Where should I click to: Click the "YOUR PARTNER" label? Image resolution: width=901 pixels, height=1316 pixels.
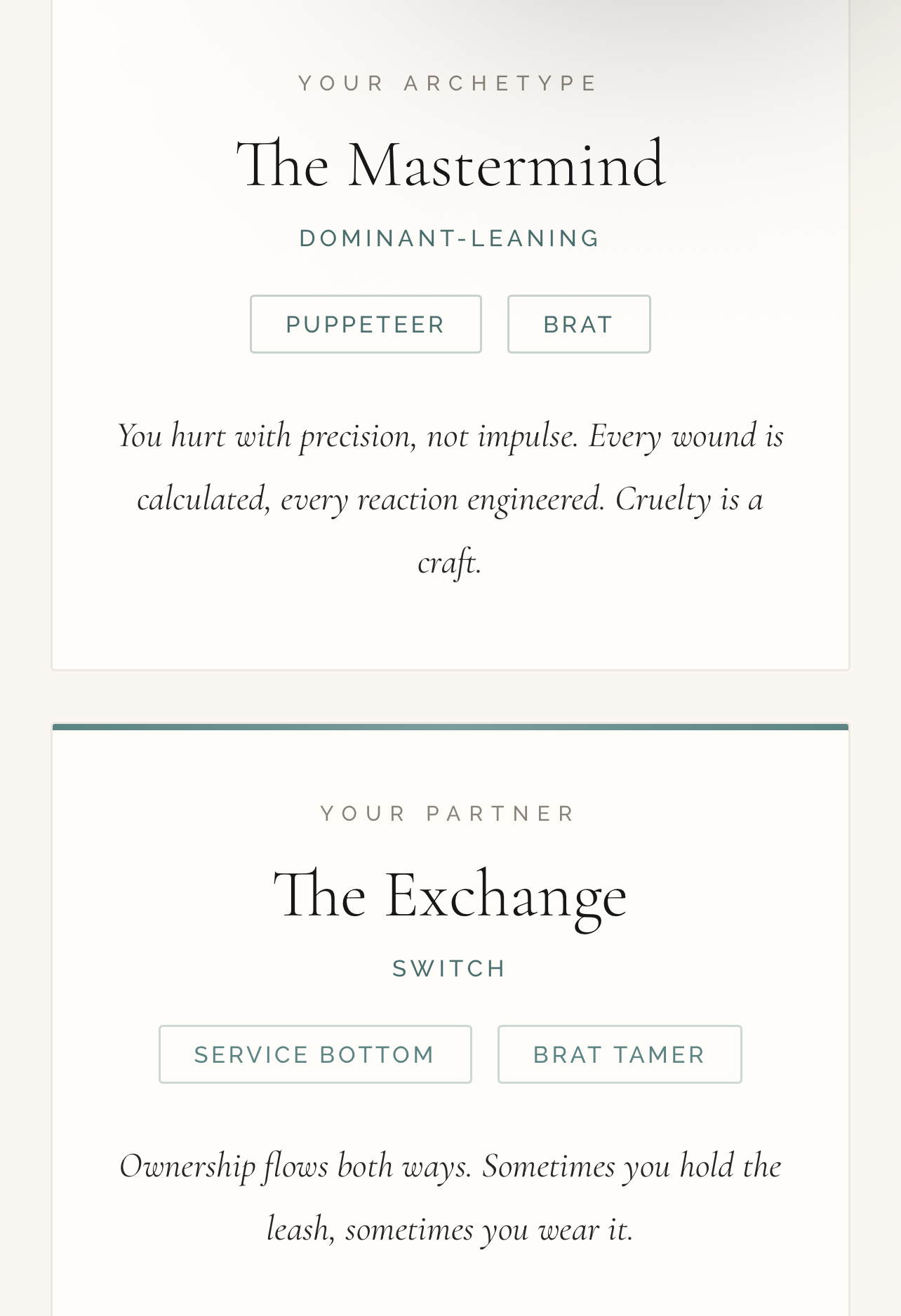[449, 814]
